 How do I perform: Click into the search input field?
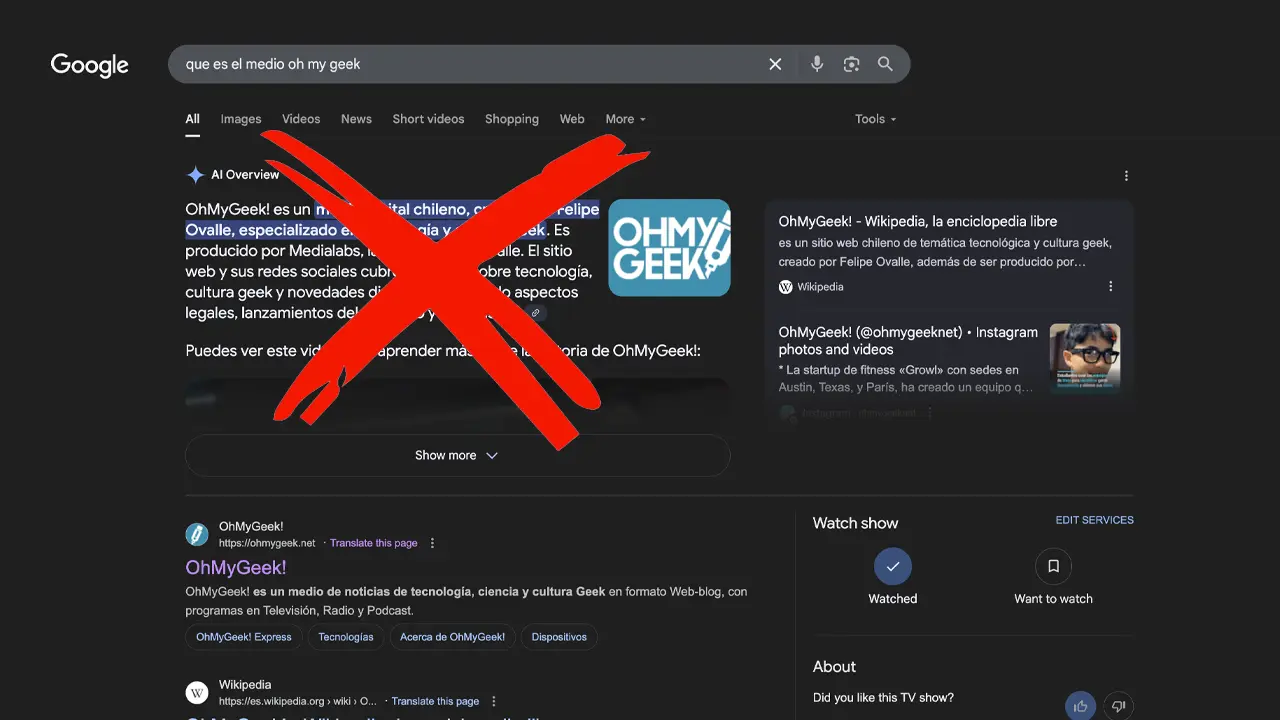(x=460, y=64)
